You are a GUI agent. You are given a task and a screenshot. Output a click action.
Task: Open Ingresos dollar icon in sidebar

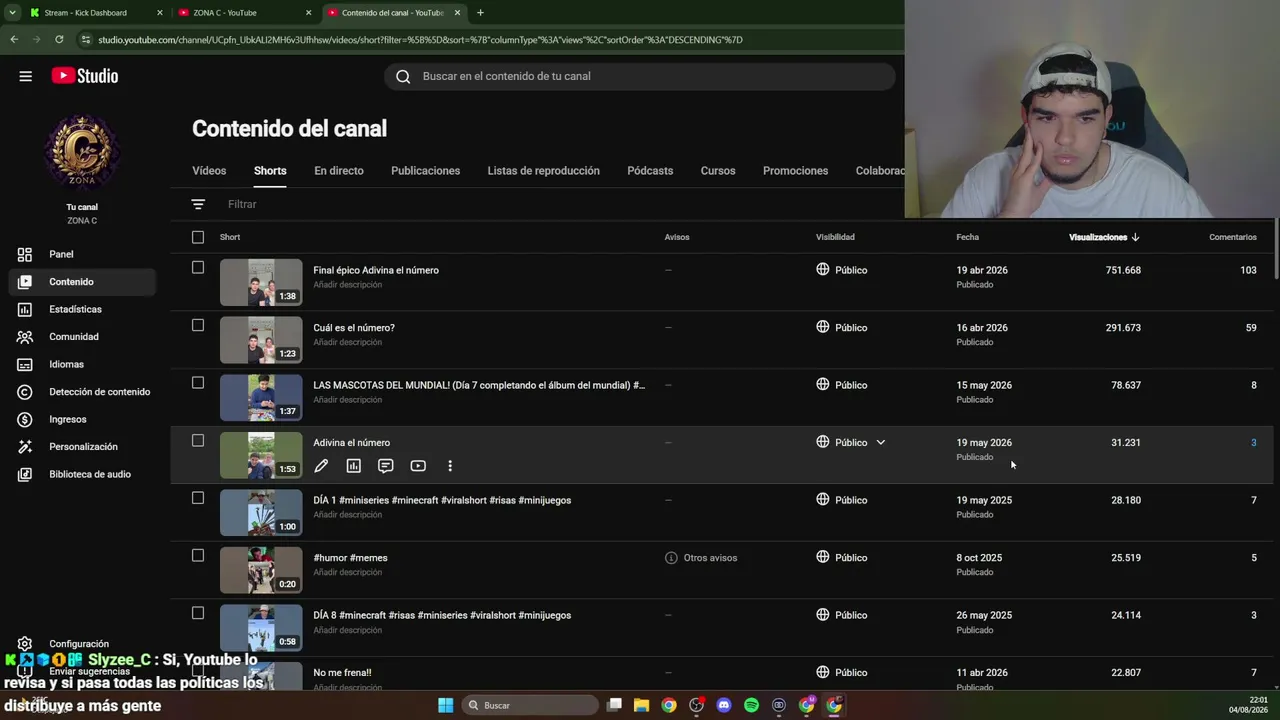click(25, 419)
